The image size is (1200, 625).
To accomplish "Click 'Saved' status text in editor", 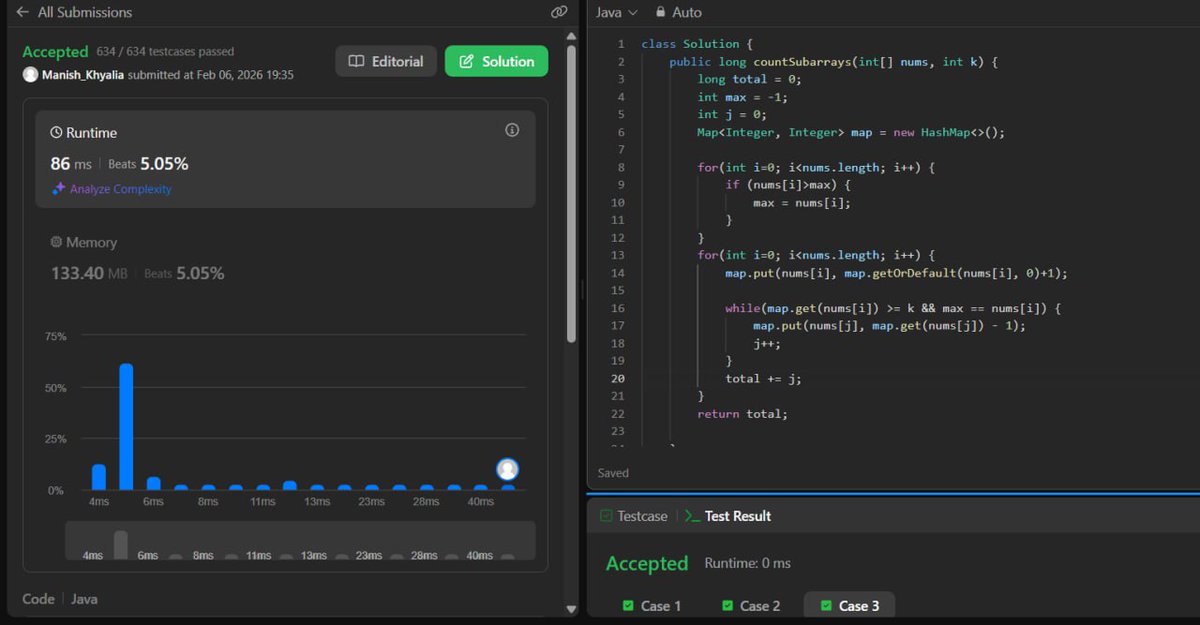I will (613, 473).
